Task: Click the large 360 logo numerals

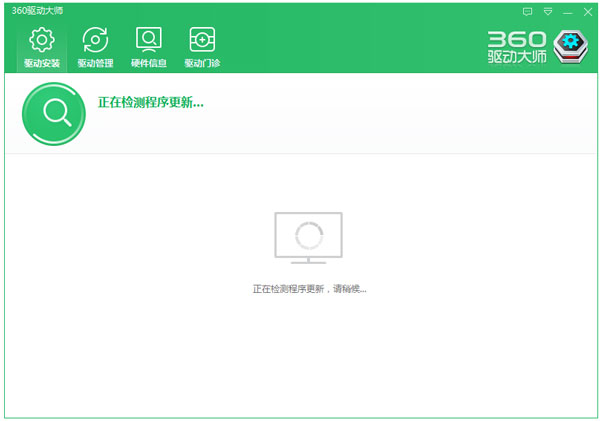Action: point(518,37)
